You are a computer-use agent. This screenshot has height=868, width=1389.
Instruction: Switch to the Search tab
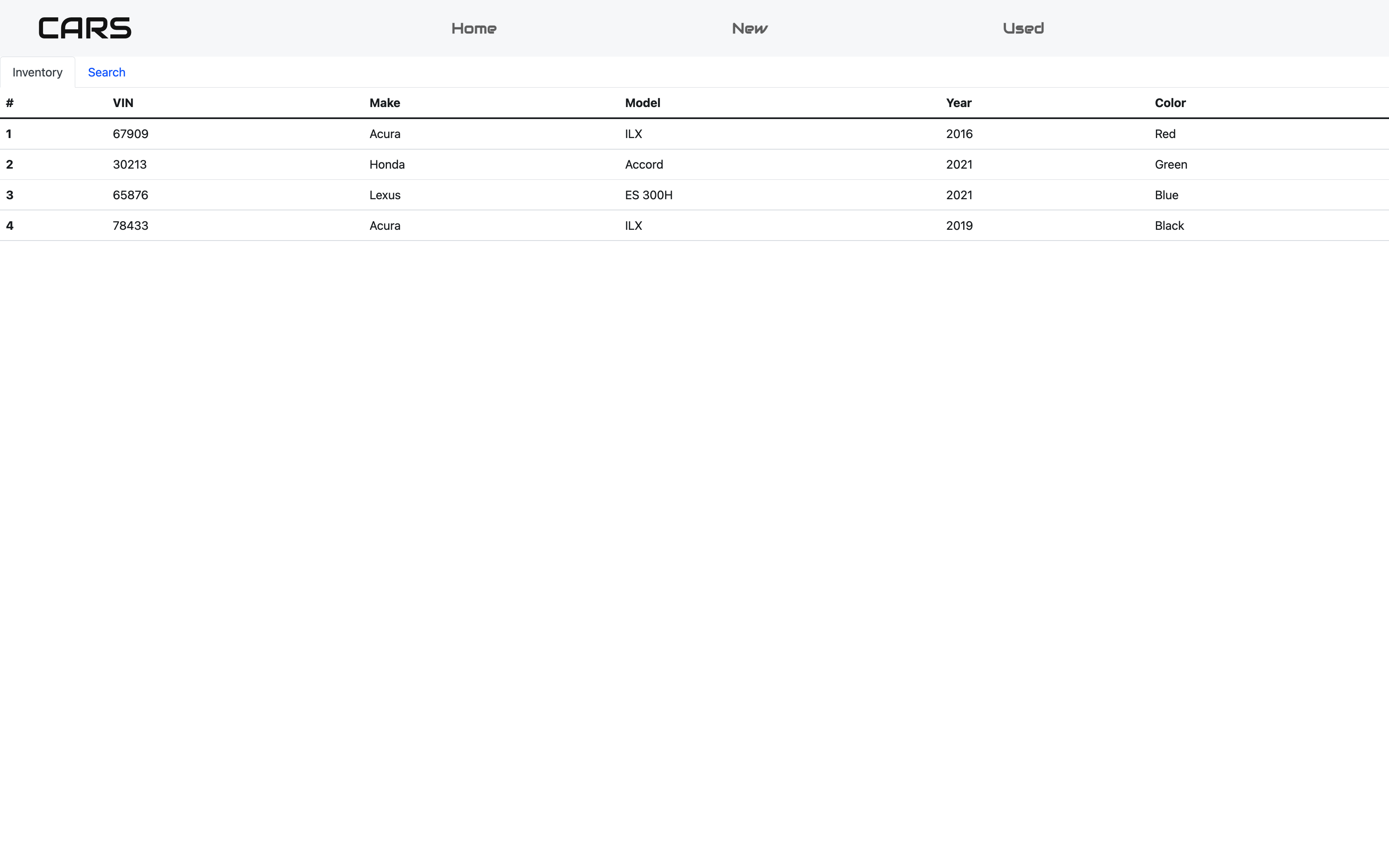[107, 72]
